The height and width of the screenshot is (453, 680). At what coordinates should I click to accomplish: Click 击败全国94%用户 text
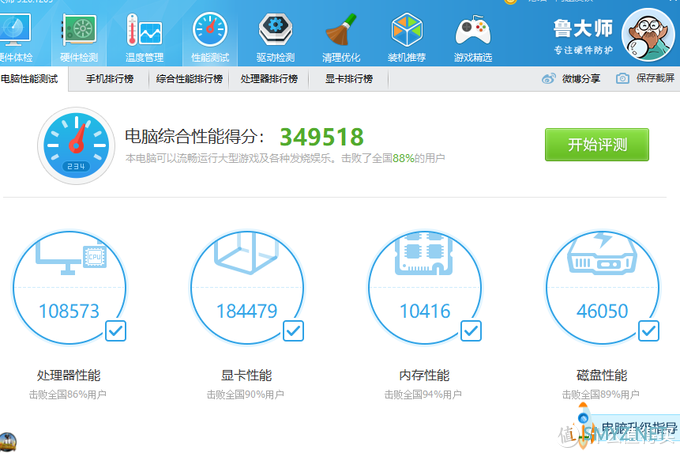[423, 394]
